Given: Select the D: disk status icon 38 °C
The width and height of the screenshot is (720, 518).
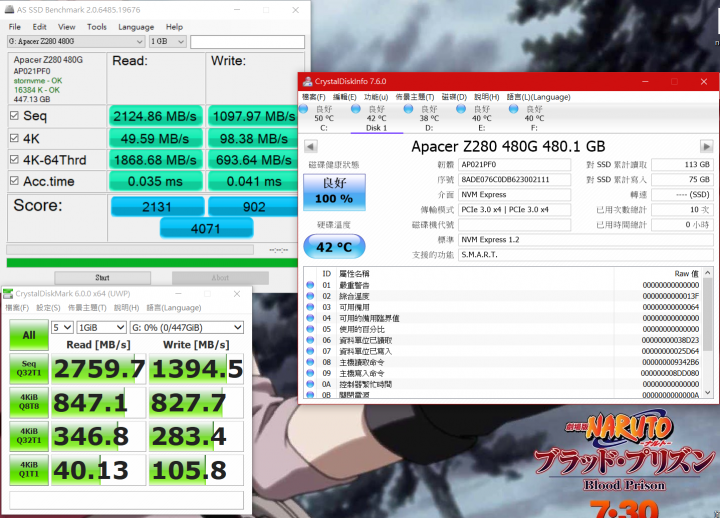Looking at the screenshot, I should click(x=408, y=109).
